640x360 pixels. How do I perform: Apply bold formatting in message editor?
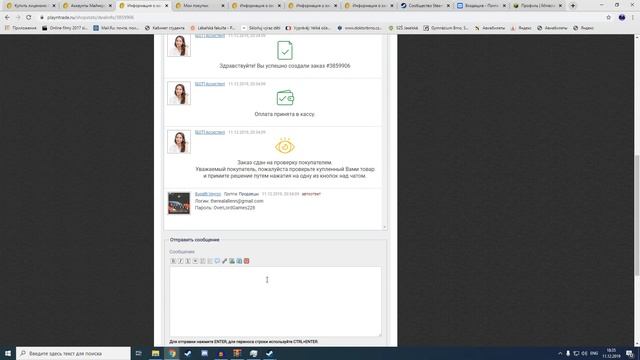pos(173,261)
